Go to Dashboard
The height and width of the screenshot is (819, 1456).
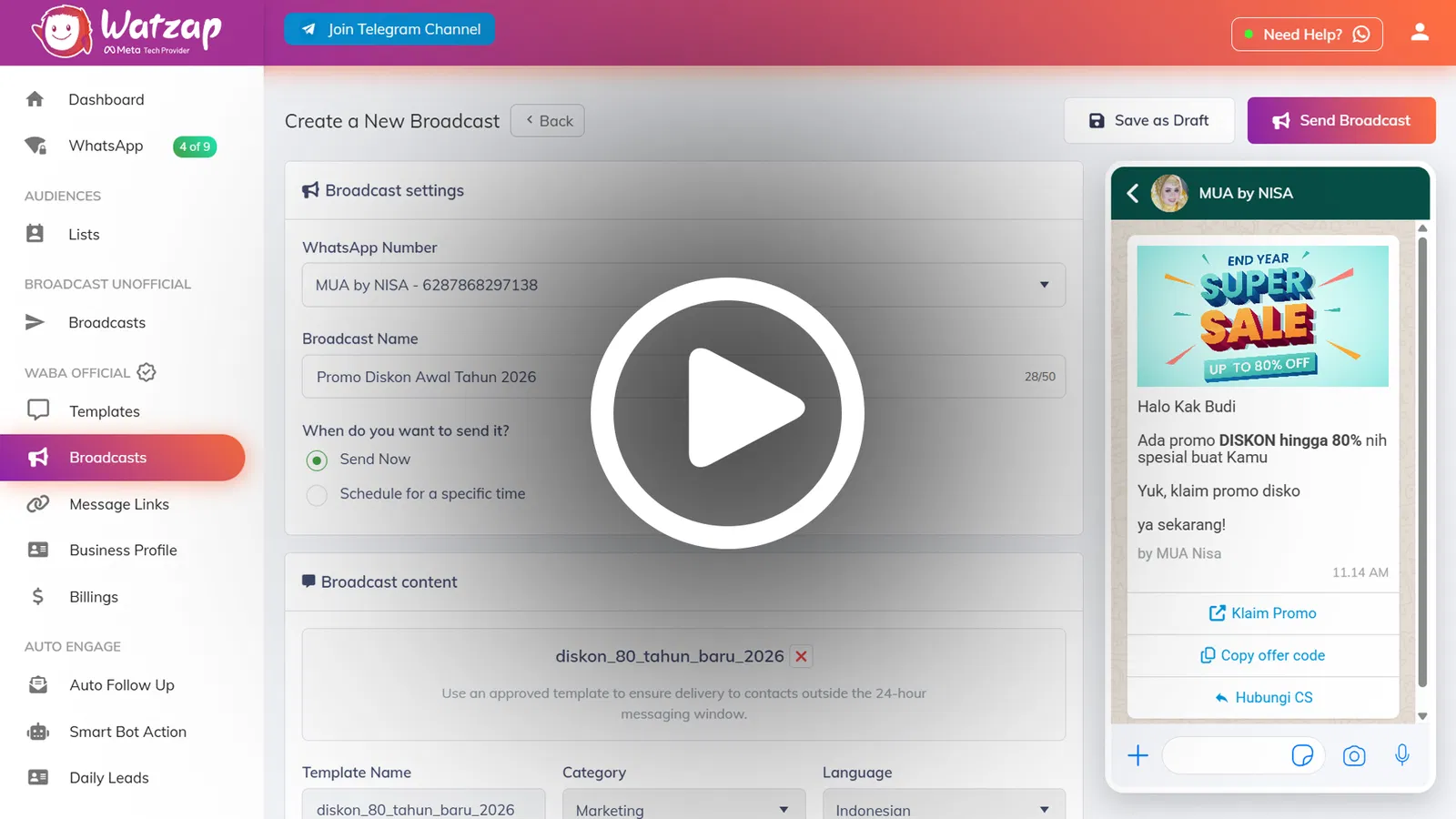pyautogui.click(x=106, y=99)
